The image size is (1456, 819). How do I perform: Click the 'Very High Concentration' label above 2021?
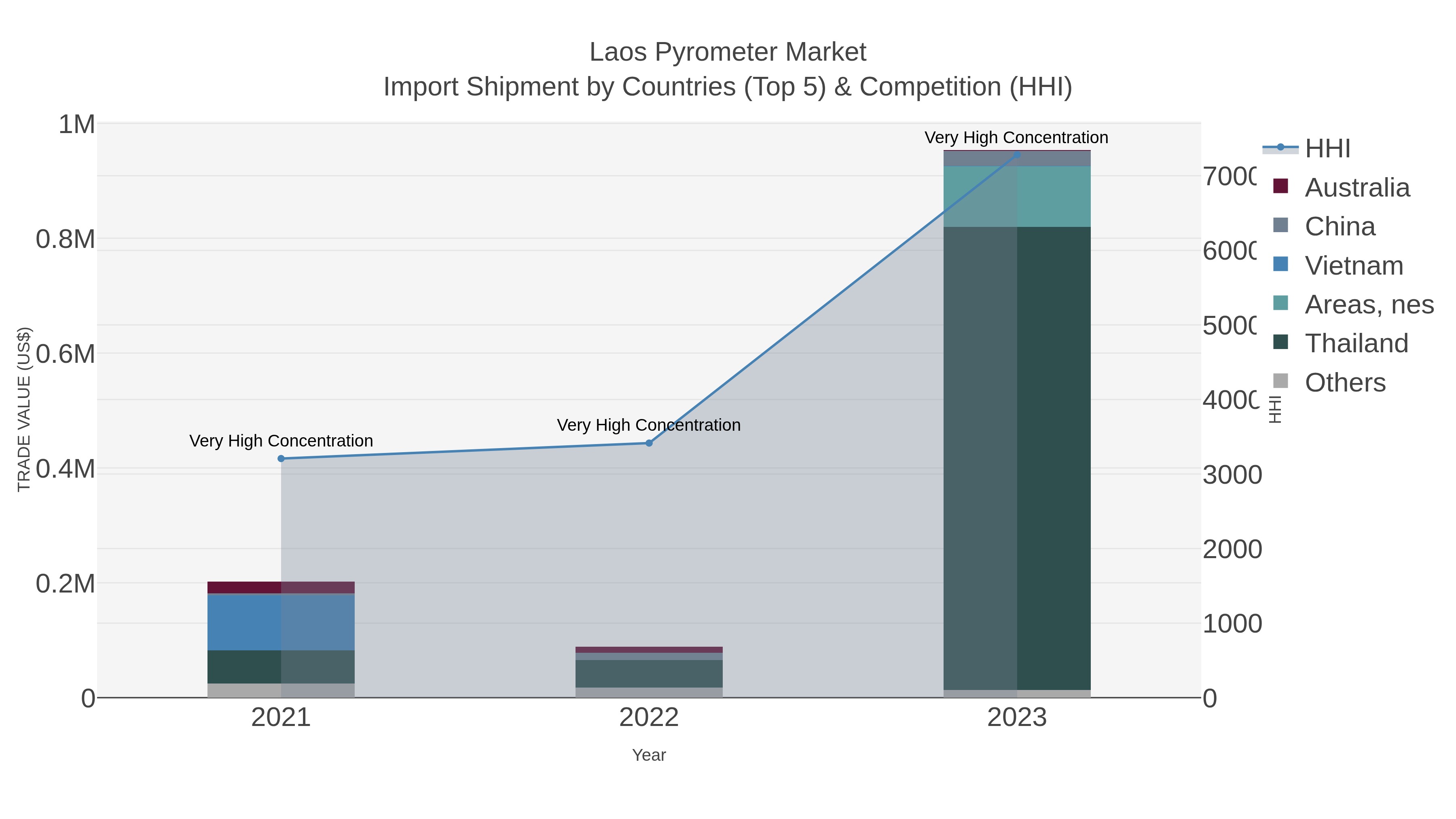pyautogui.click(x=281, y=441)
